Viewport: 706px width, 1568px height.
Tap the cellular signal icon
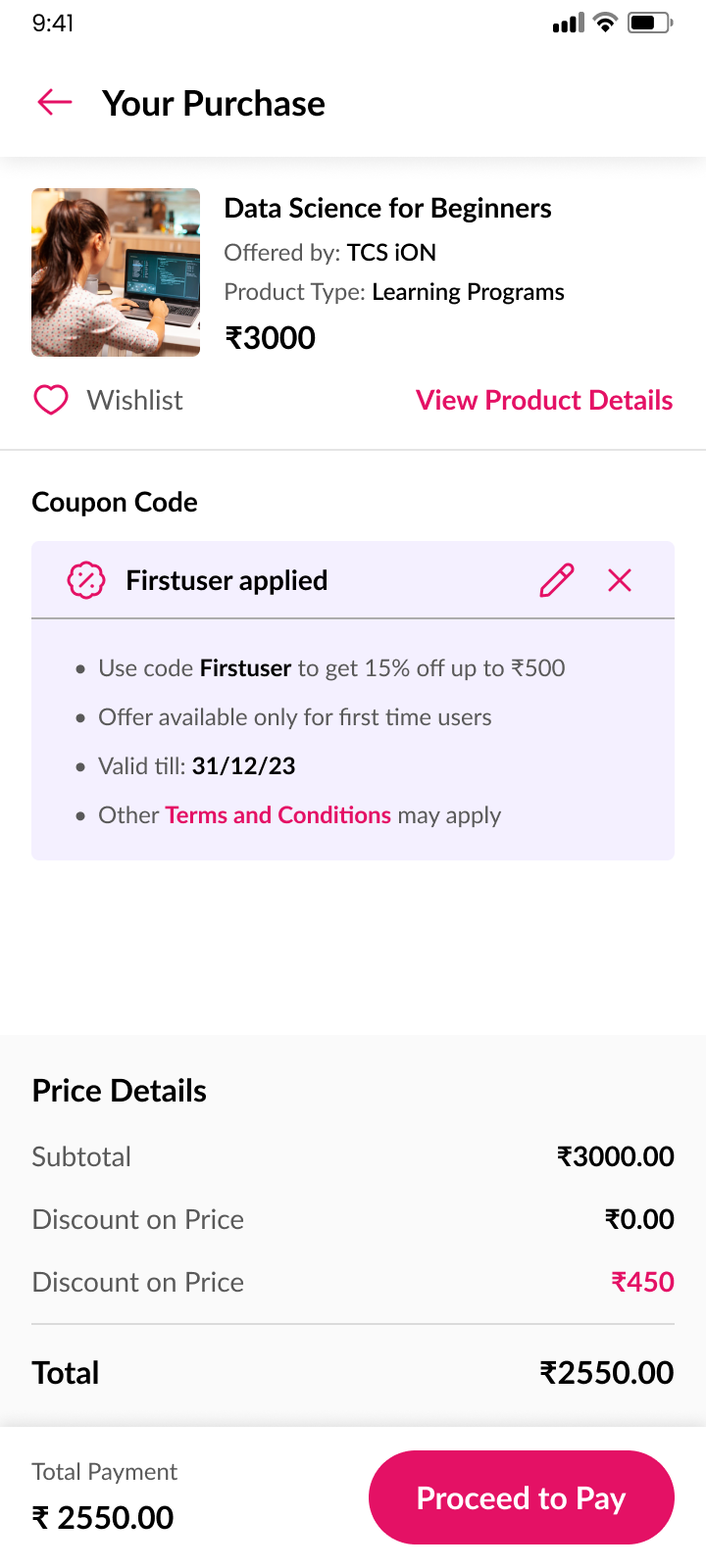pos(568,23)
